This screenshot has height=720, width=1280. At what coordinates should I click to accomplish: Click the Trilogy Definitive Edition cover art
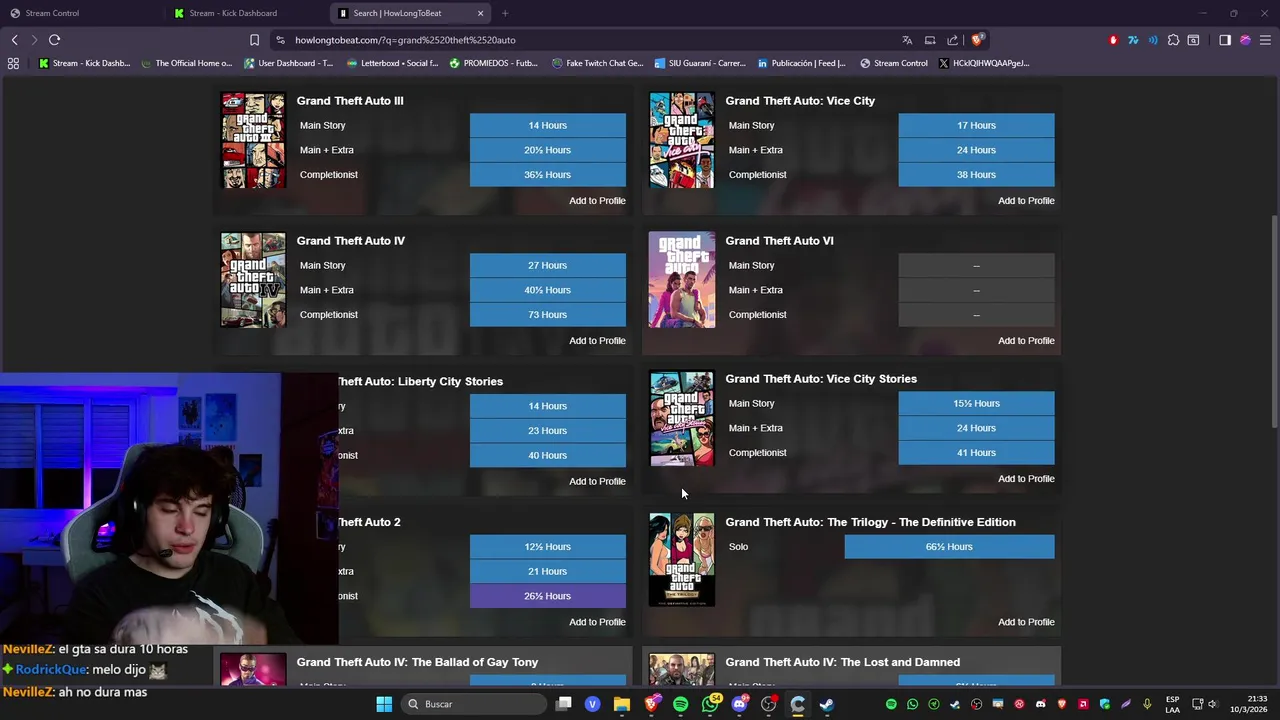681,560
